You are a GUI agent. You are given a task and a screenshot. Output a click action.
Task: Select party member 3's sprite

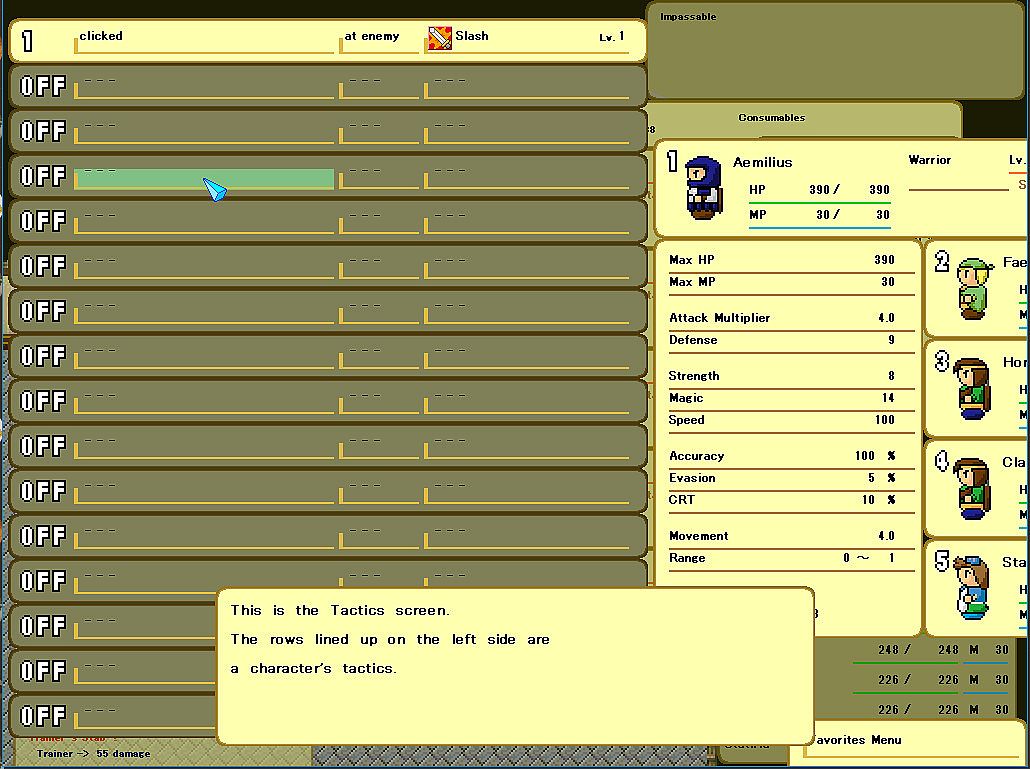click(972, 389)
